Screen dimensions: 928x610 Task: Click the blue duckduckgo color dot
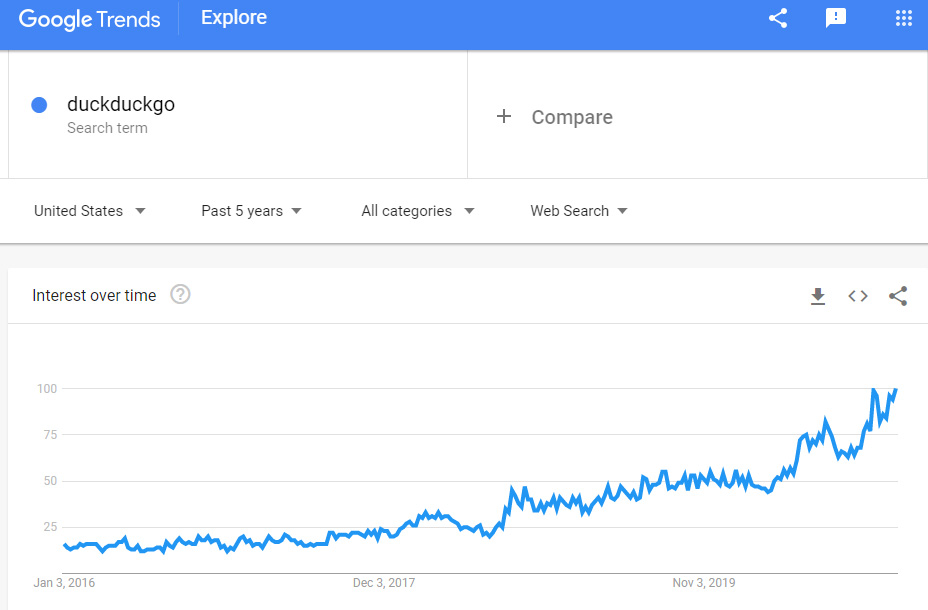39,105
